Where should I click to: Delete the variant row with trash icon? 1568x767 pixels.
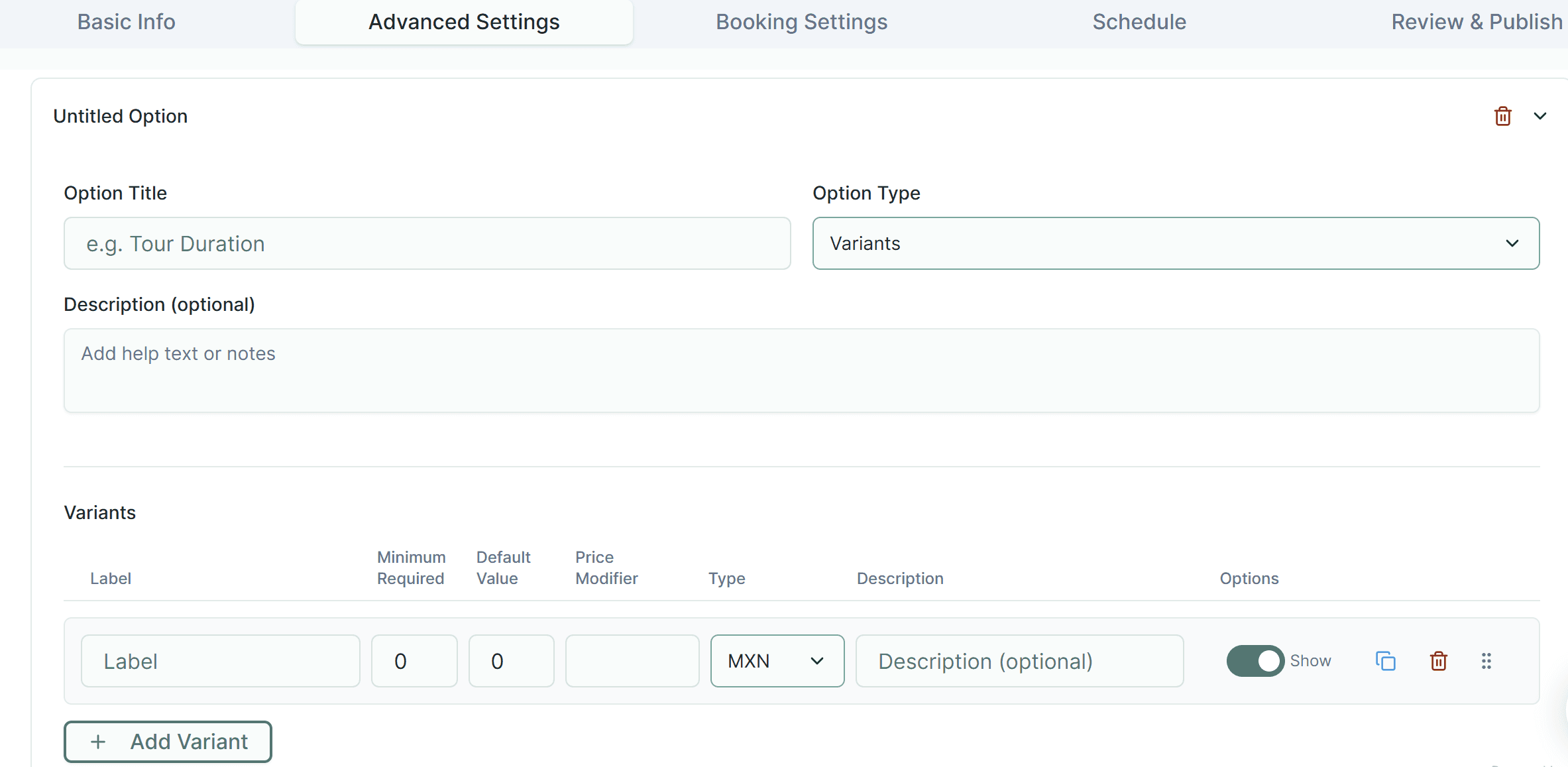click(1439, 661)
